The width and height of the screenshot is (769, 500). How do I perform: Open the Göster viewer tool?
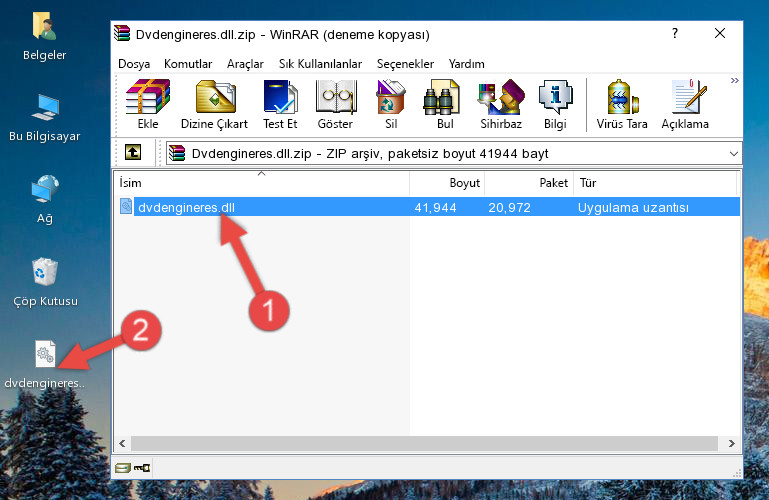tap(335, 104)
